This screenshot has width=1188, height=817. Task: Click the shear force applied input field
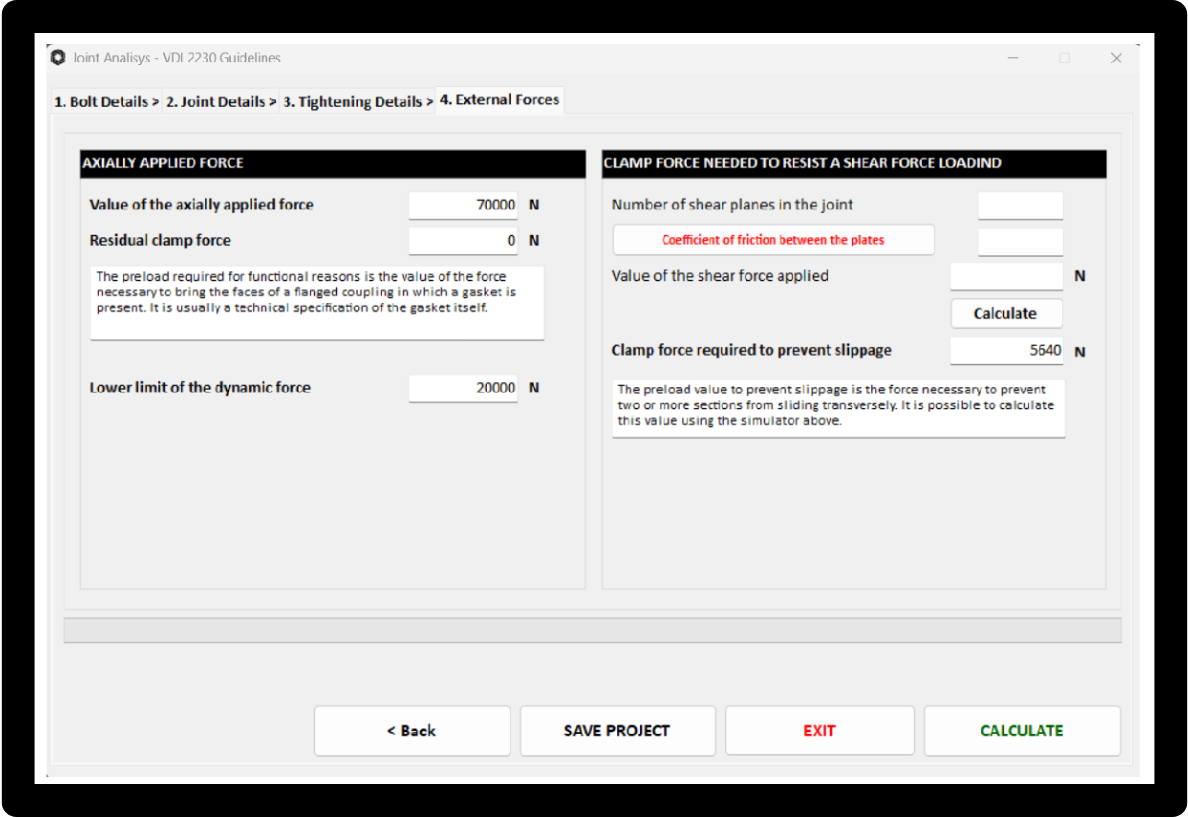1006,276
